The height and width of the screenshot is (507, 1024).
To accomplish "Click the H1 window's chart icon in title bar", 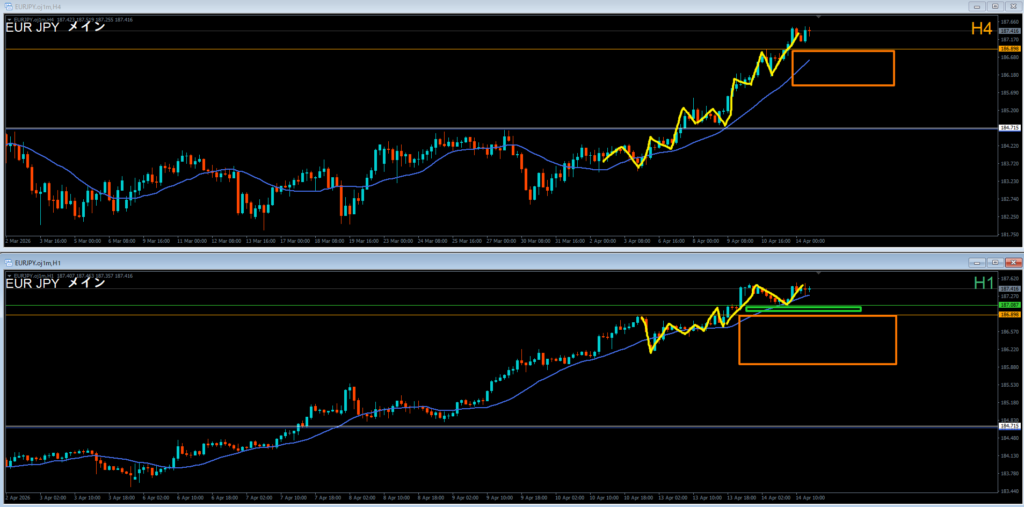I will [8, 261].
